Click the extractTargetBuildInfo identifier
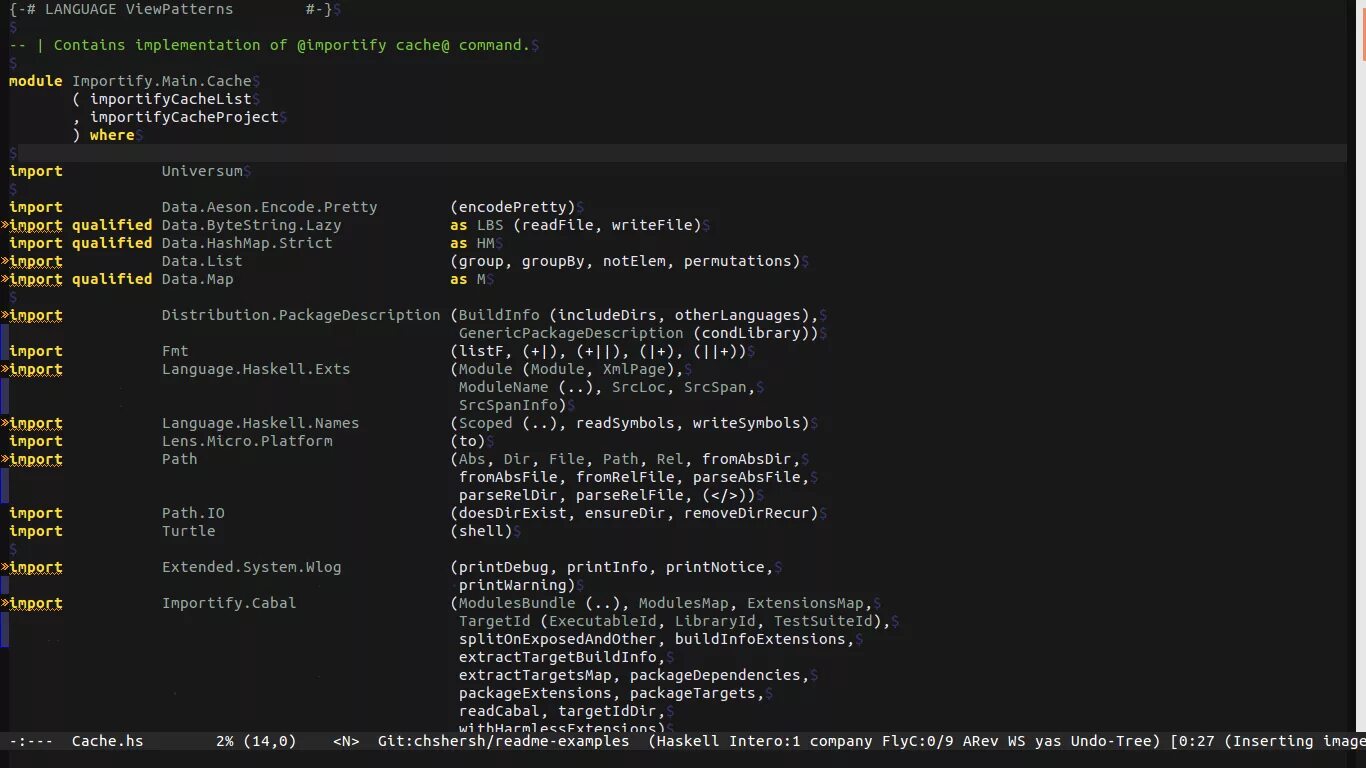 point(558,657)
